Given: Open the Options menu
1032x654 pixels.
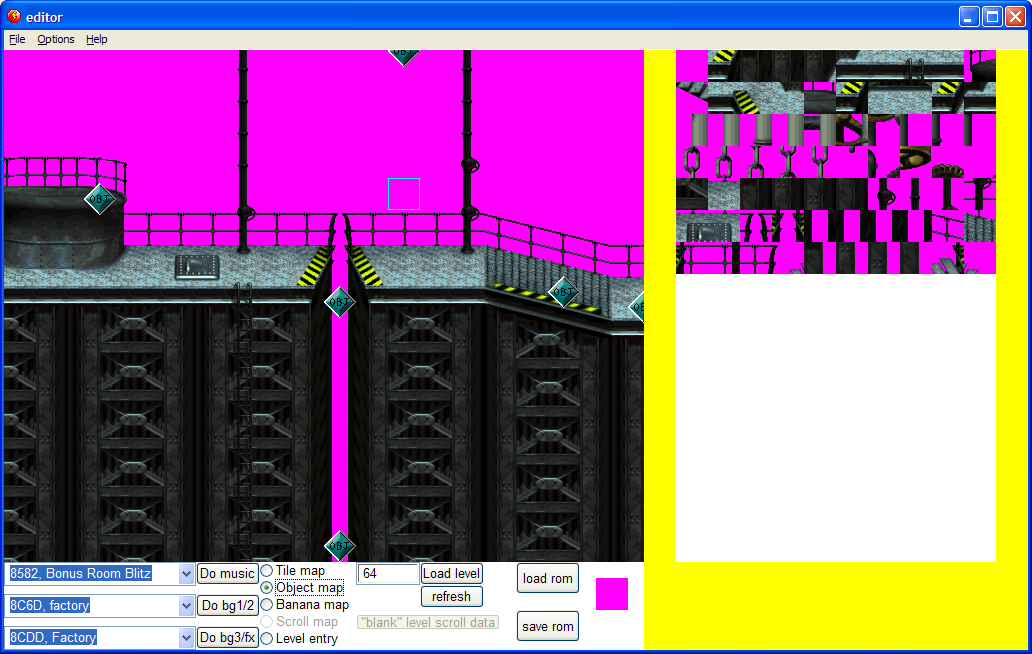Looking at the screenshot, I should [55, 39].
